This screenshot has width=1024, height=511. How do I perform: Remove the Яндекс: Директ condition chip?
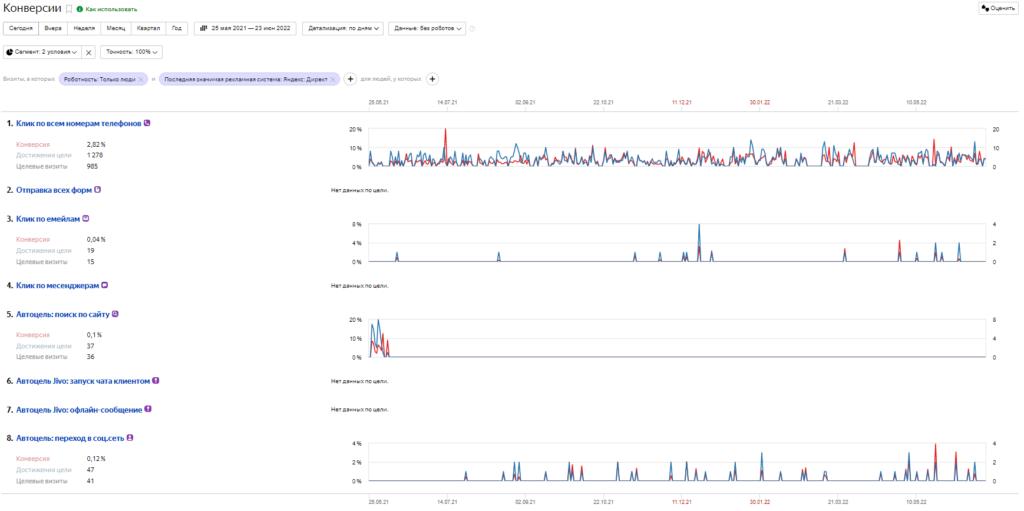point(333,79)
